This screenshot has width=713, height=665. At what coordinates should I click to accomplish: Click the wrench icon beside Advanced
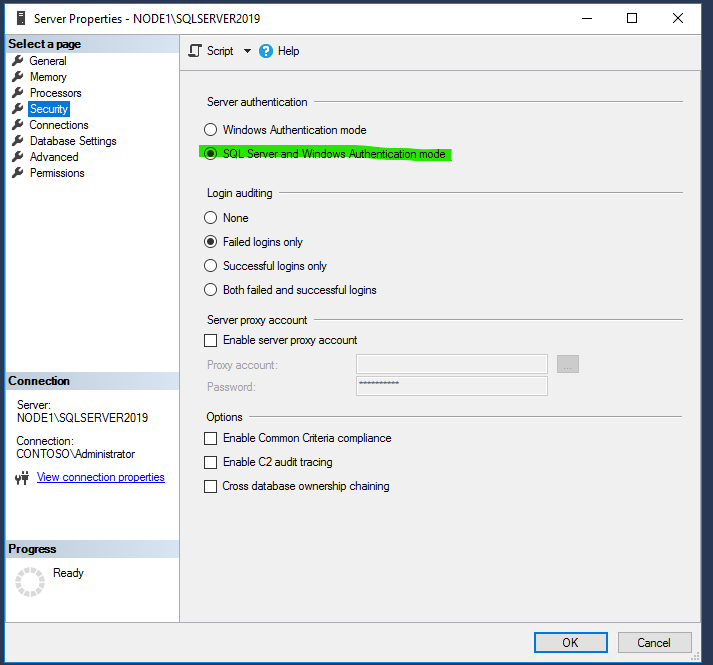pyautogui.click(x=18, y=156)
